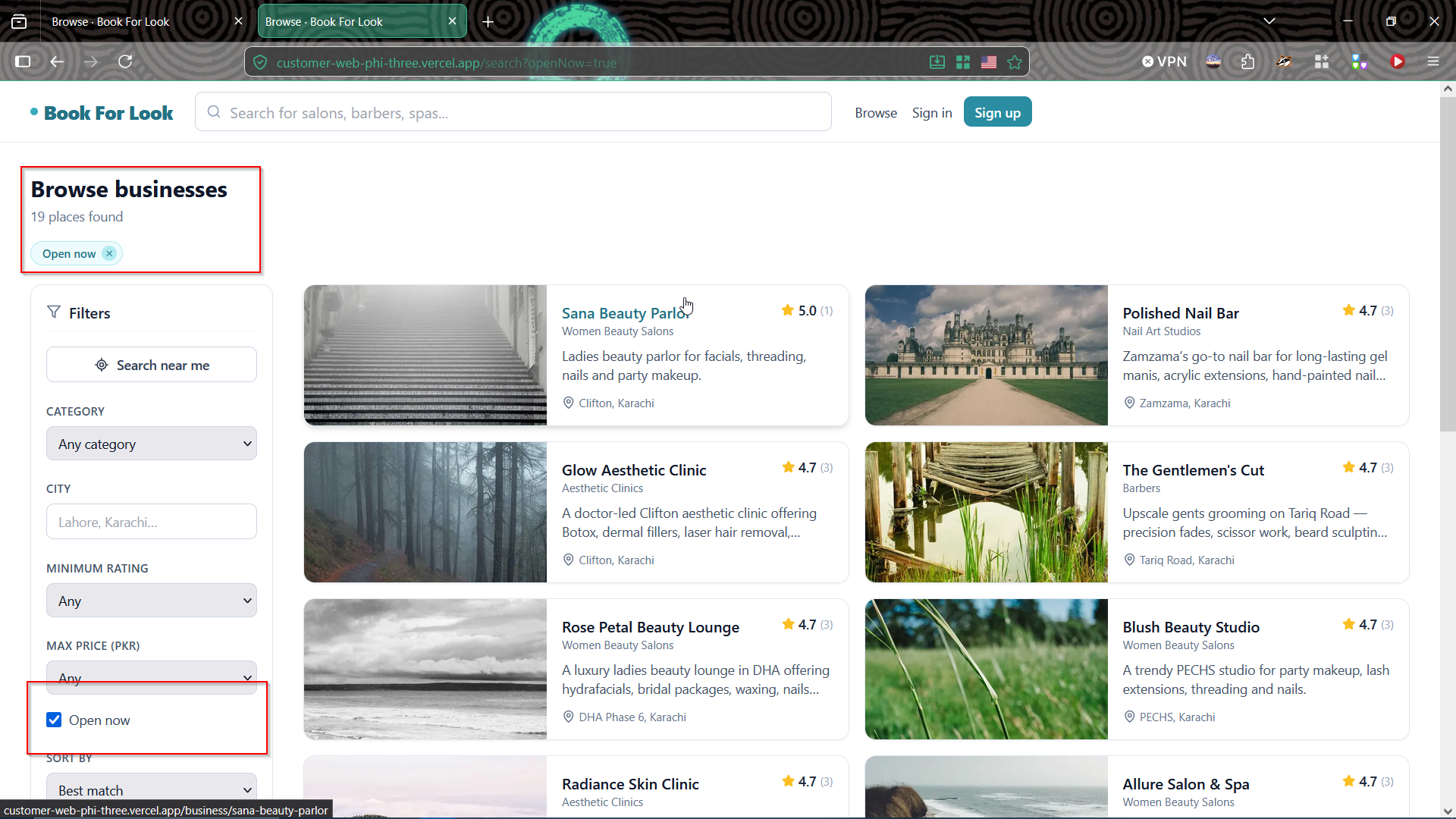1456x819 pixels.
Task: Click the browser address bar URL
Action: [x=447, y=62]
